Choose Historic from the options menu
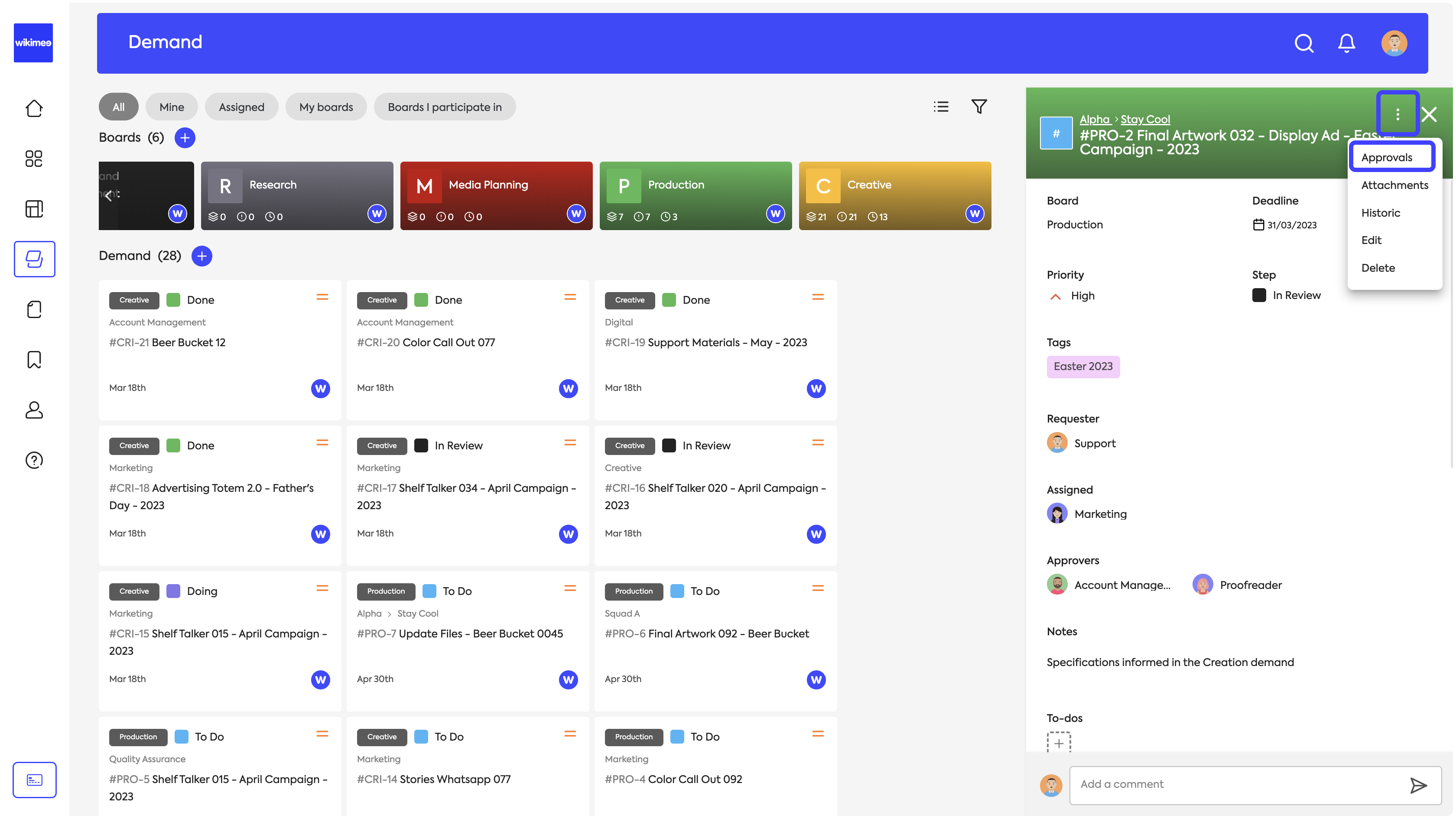 coord(1380,212)
